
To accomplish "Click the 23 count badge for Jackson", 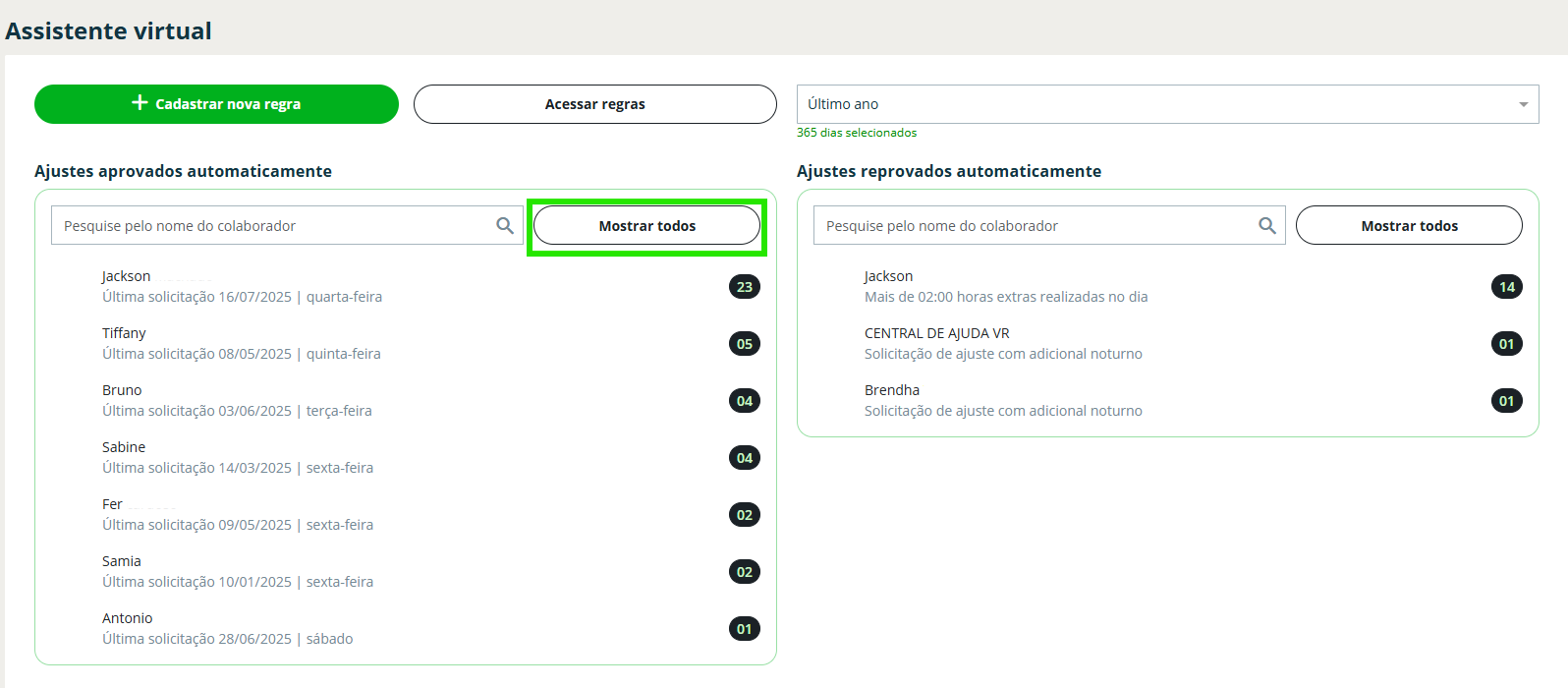I will (x=745, y=287).
